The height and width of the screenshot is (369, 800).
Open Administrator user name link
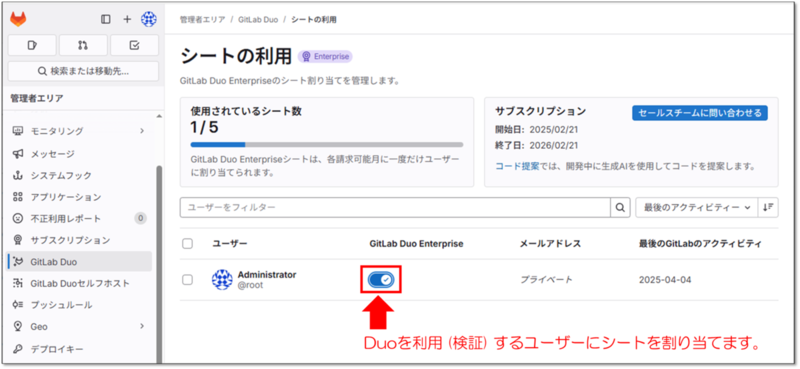tap(267, 275)
